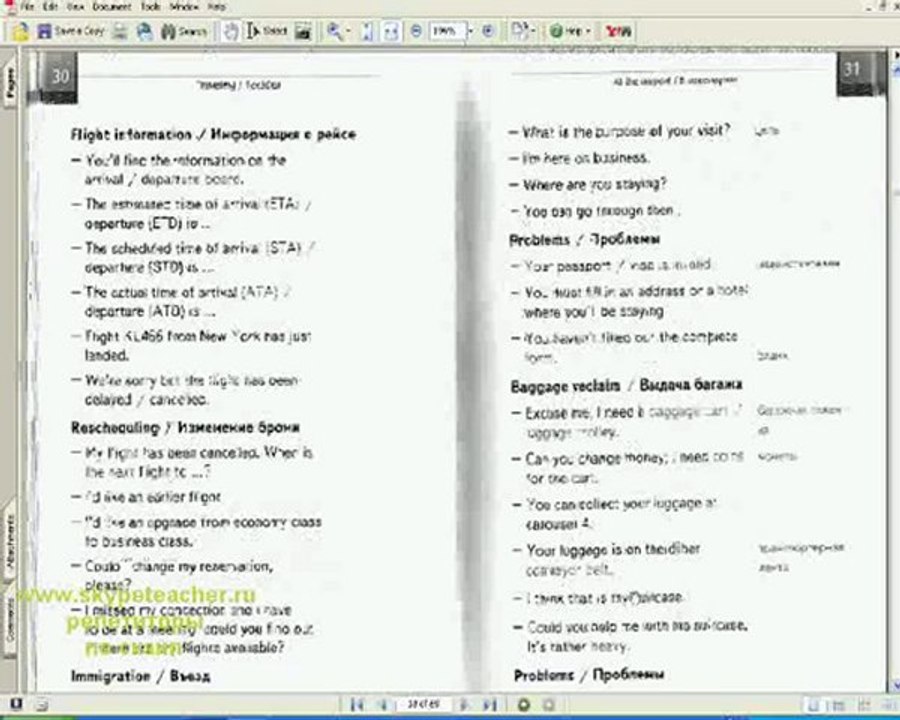This screenshot has width=900, height=720.
Task: Click the Email globe icon
Action: 145,31
